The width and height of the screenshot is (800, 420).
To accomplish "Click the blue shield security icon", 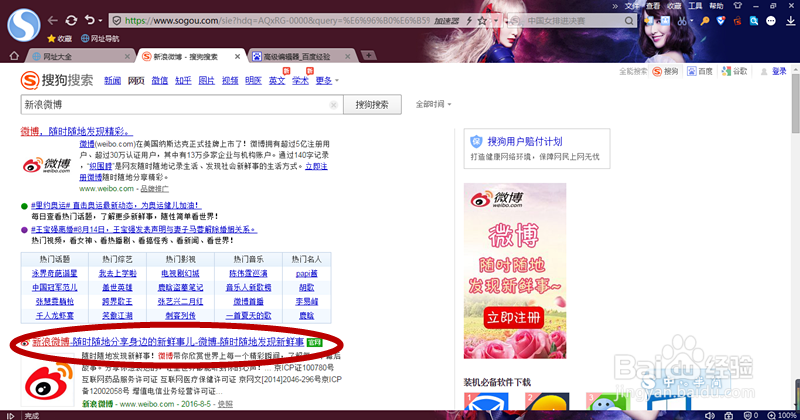I will (720, 21).
